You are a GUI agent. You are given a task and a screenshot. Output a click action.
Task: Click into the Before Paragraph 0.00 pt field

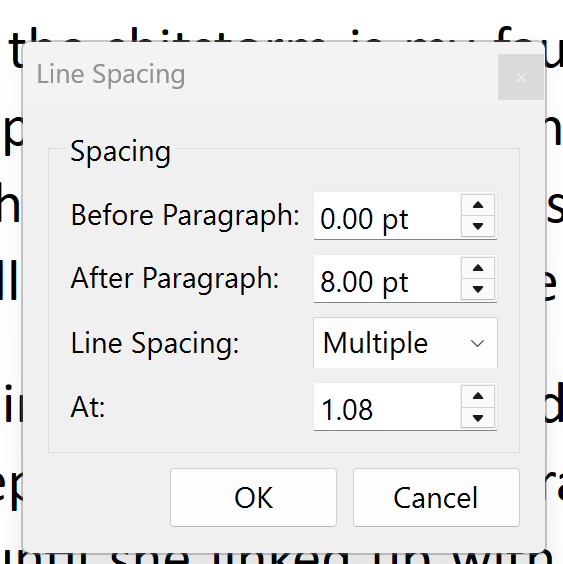pos(387,216)
